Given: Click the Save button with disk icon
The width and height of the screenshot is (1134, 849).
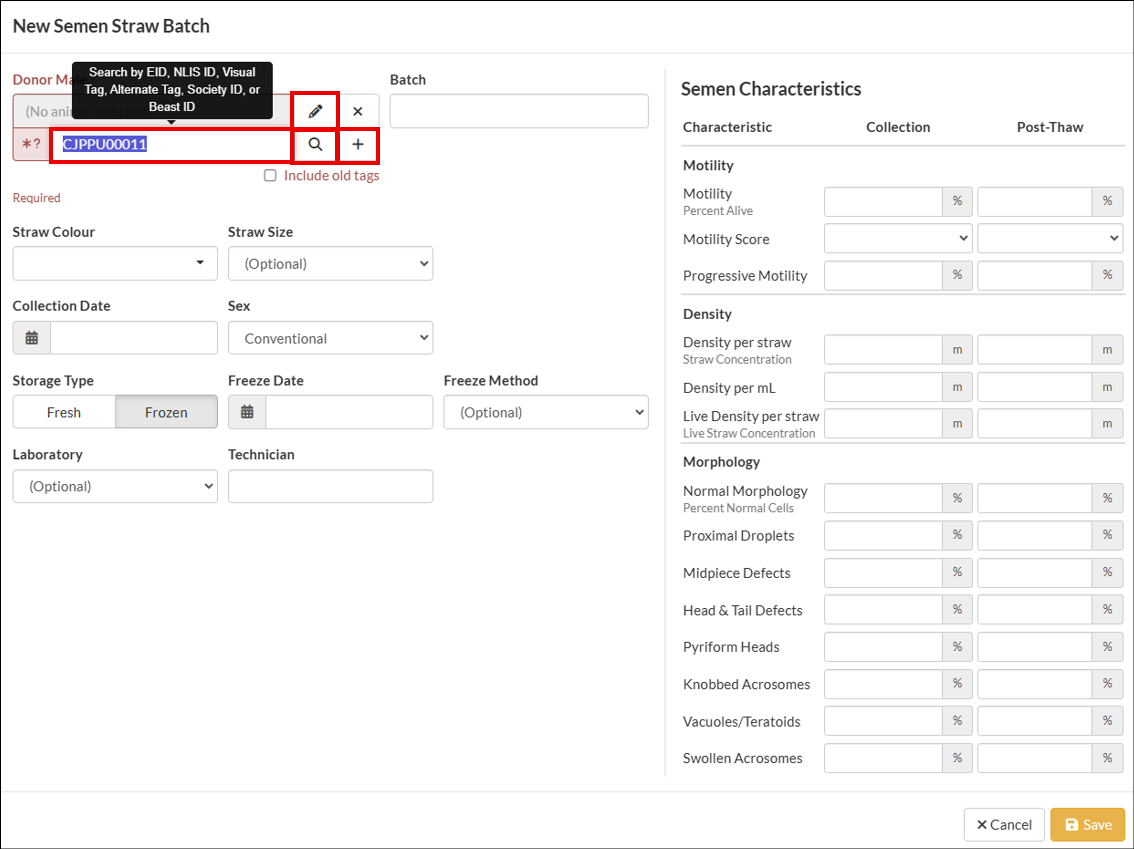Looking at the screenshot, I should (x=1087, y=824).
